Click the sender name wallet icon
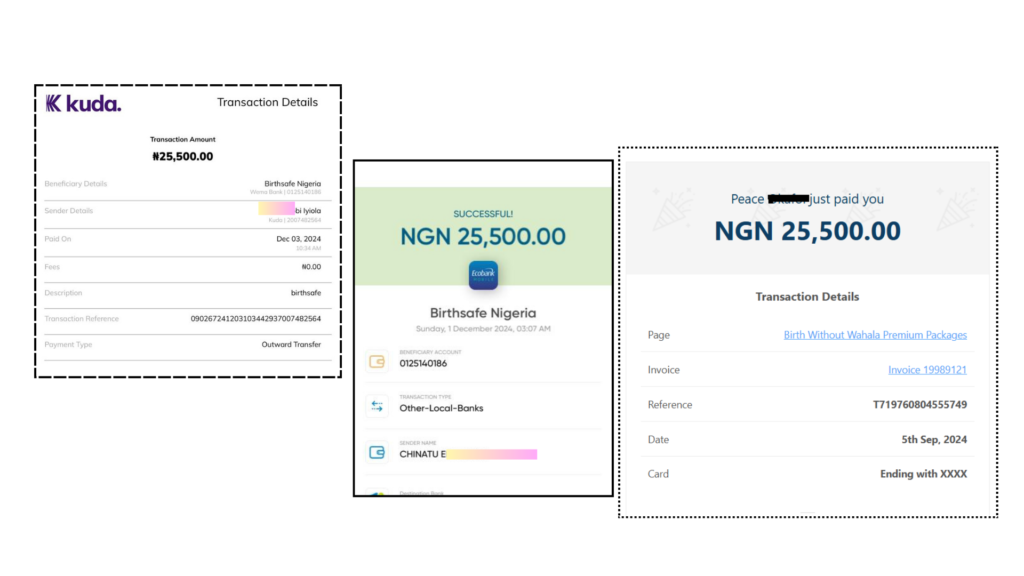Viewport: 1024px width, 576px height. click(377, 452)
